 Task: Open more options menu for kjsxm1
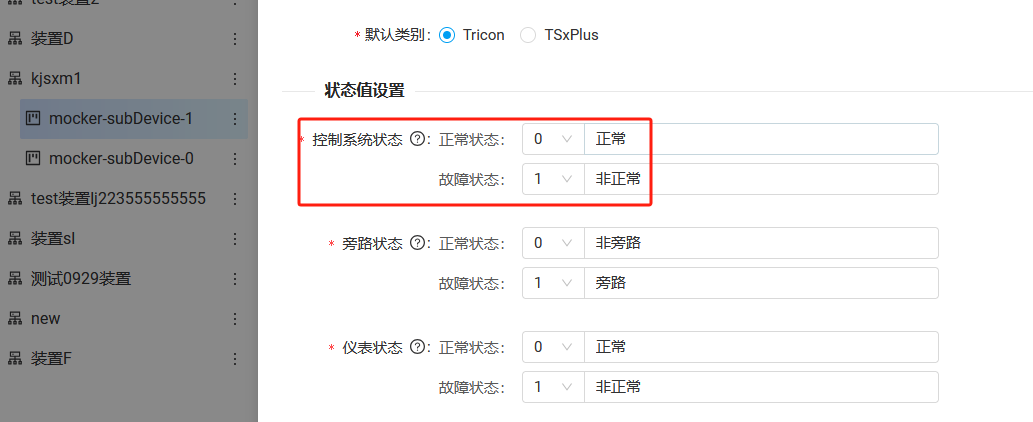(235, 79)
